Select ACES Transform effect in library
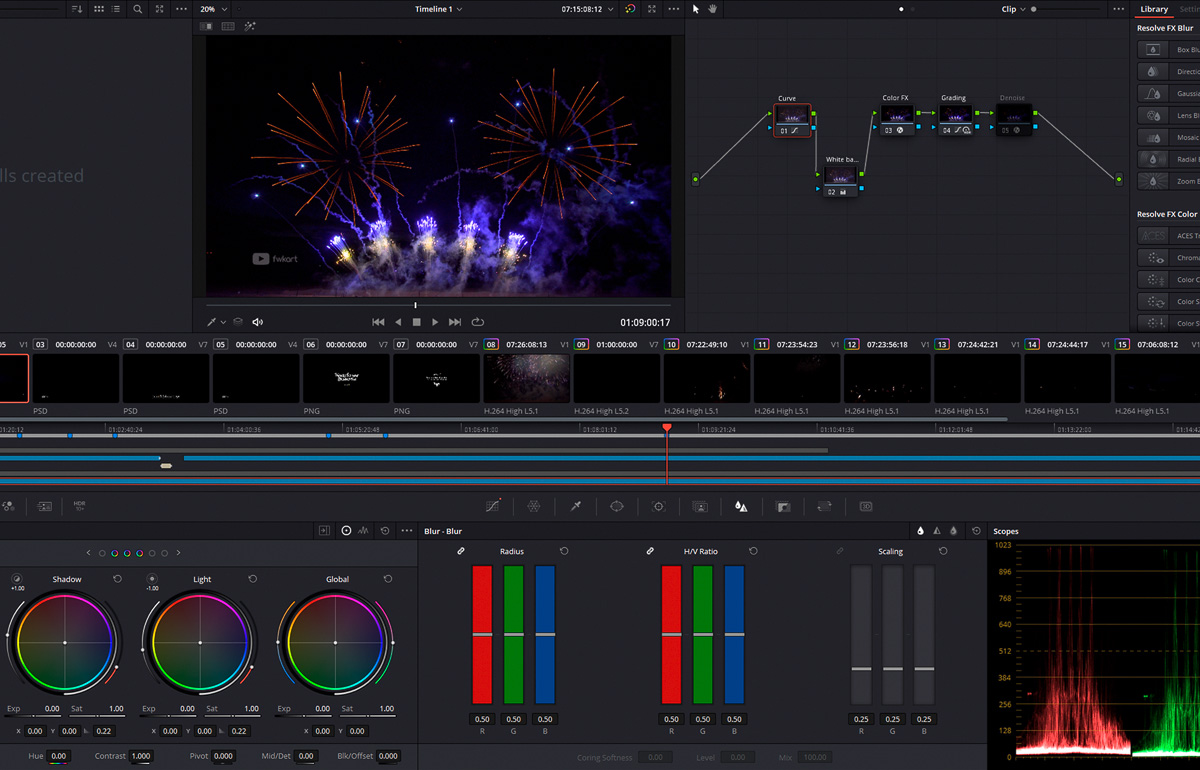The width and height of the screenshot is (1200, 770). pyautogui.click(x=1168, y=236)
